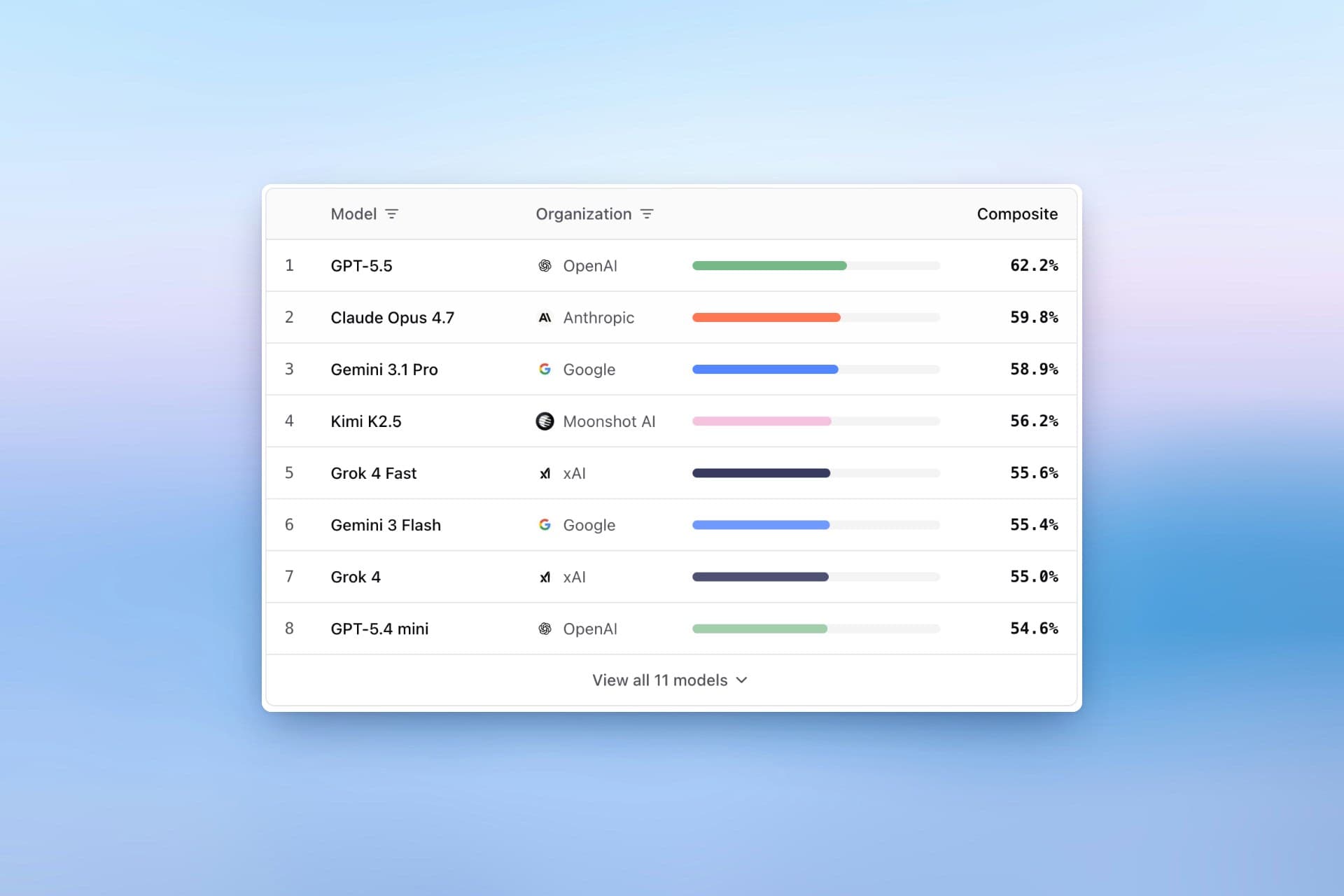
Task: Click the Moonshot AI organization name
Action: (x=609, y=421)
